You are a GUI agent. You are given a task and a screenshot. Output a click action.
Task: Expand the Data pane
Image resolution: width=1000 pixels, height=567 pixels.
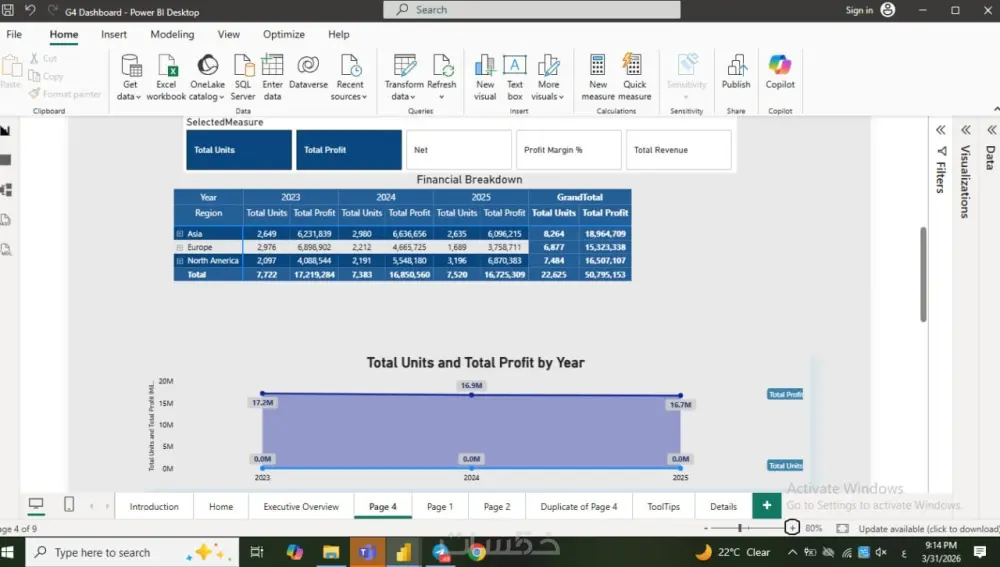pyautogui.click(x=992, y=130)
